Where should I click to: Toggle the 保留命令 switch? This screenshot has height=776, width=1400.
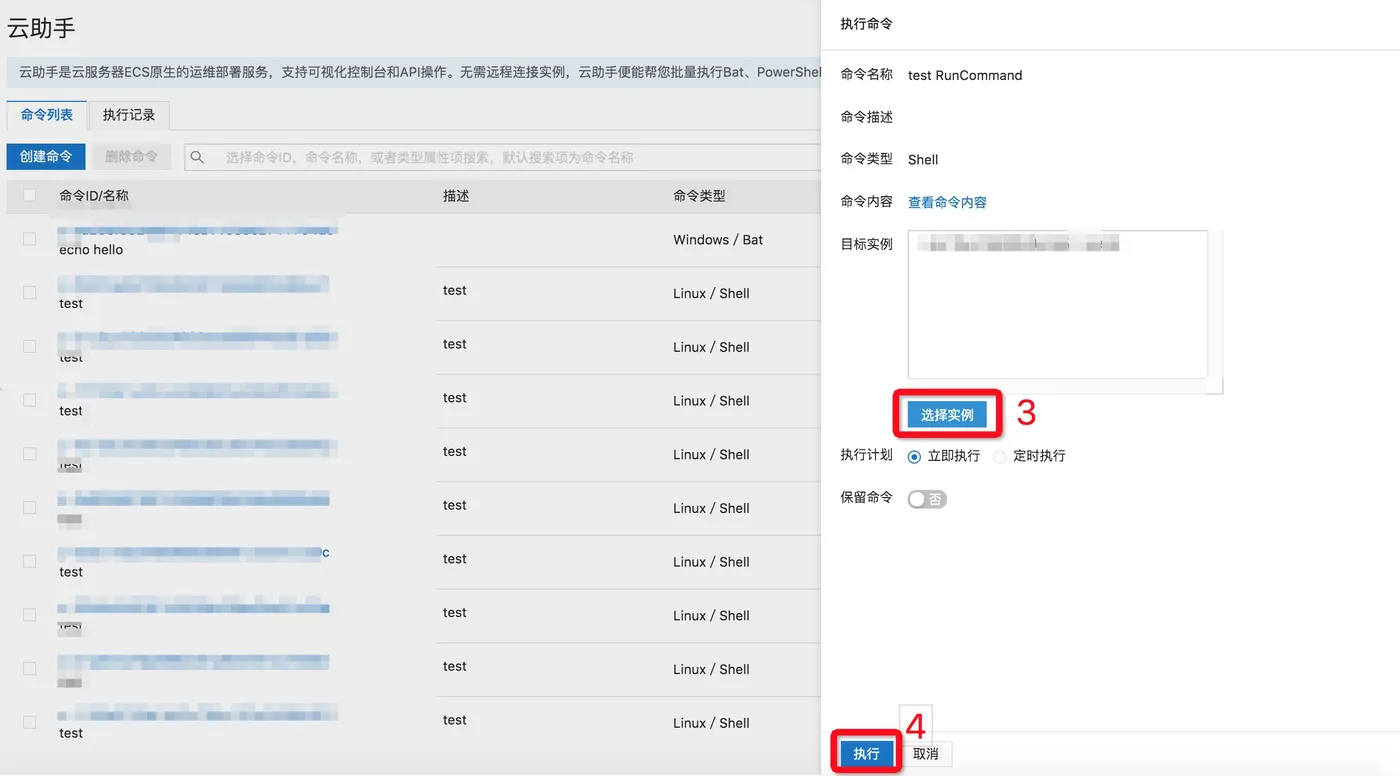click(927, 499)
